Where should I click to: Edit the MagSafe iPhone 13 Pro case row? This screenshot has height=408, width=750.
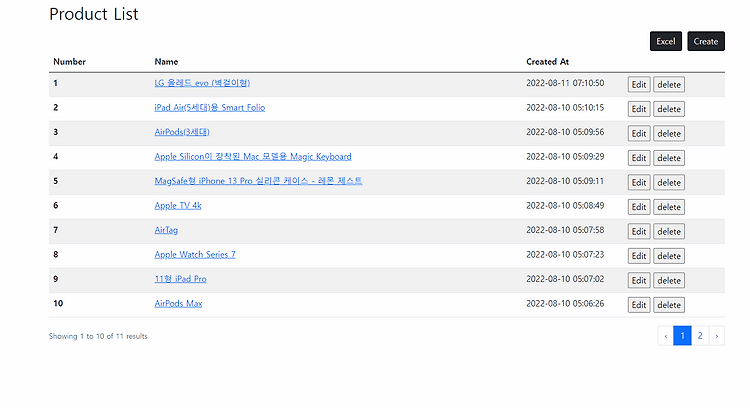[639, 182]
